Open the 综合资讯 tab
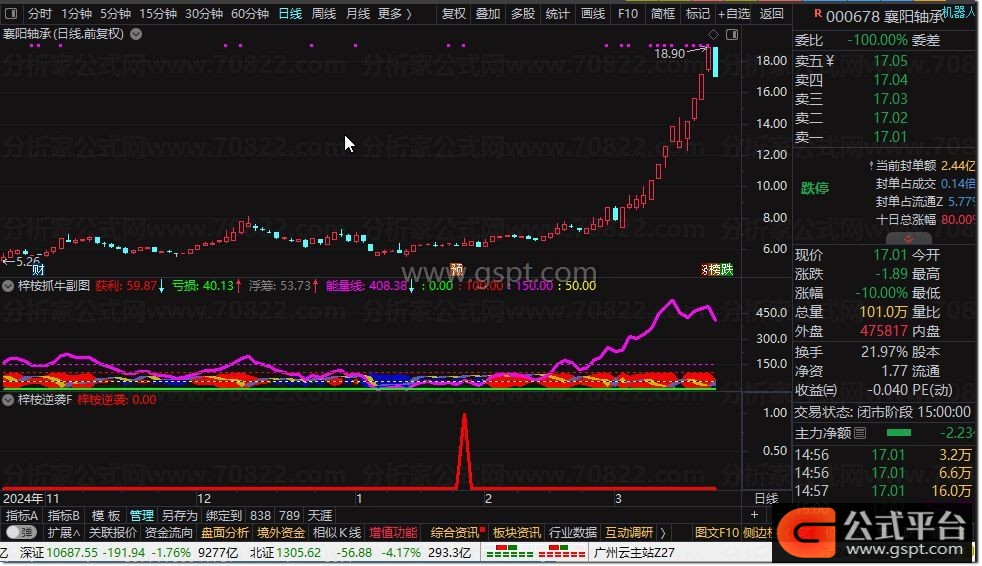The width and height of the screenshot is (982, 566). 455,533
